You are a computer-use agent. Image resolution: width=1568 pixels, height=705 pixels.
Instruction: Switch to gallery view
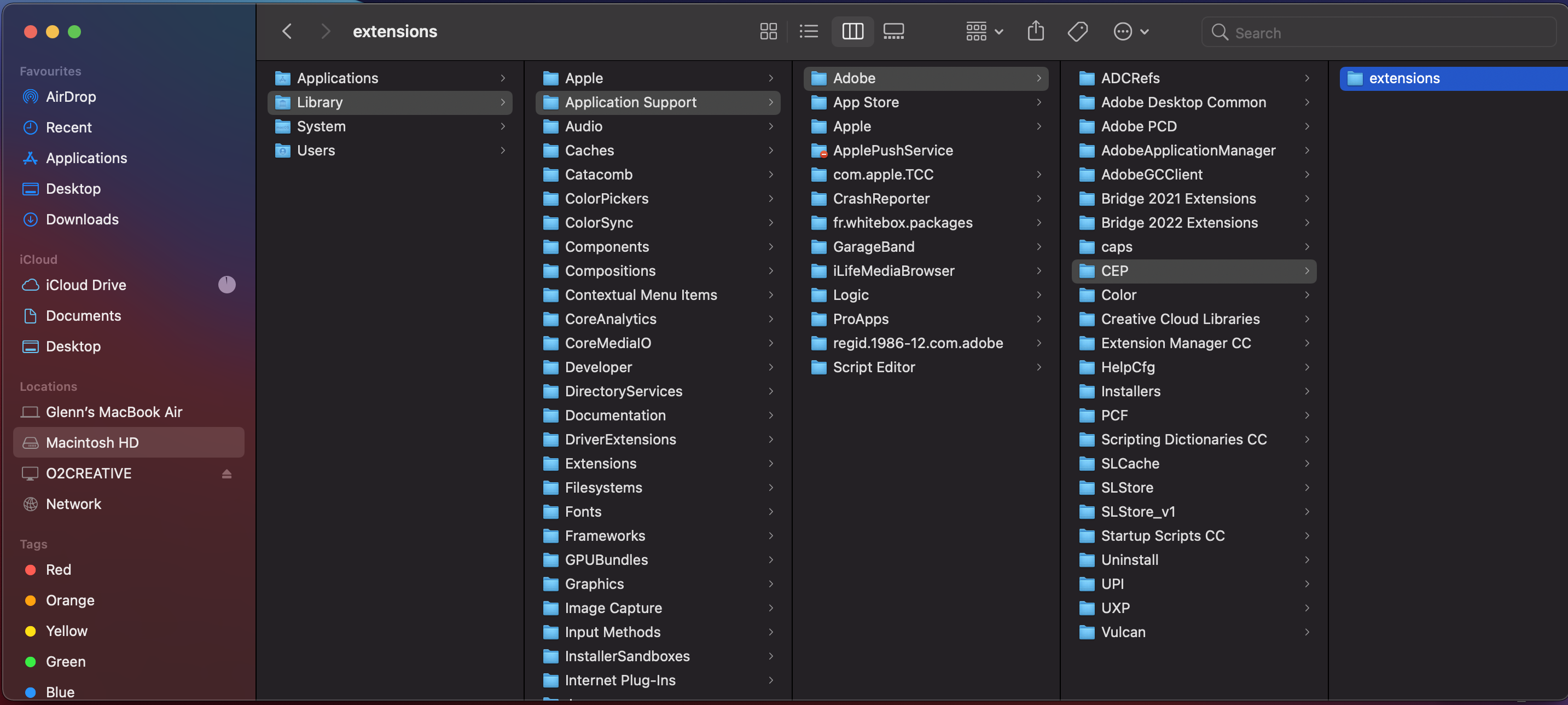893,32
